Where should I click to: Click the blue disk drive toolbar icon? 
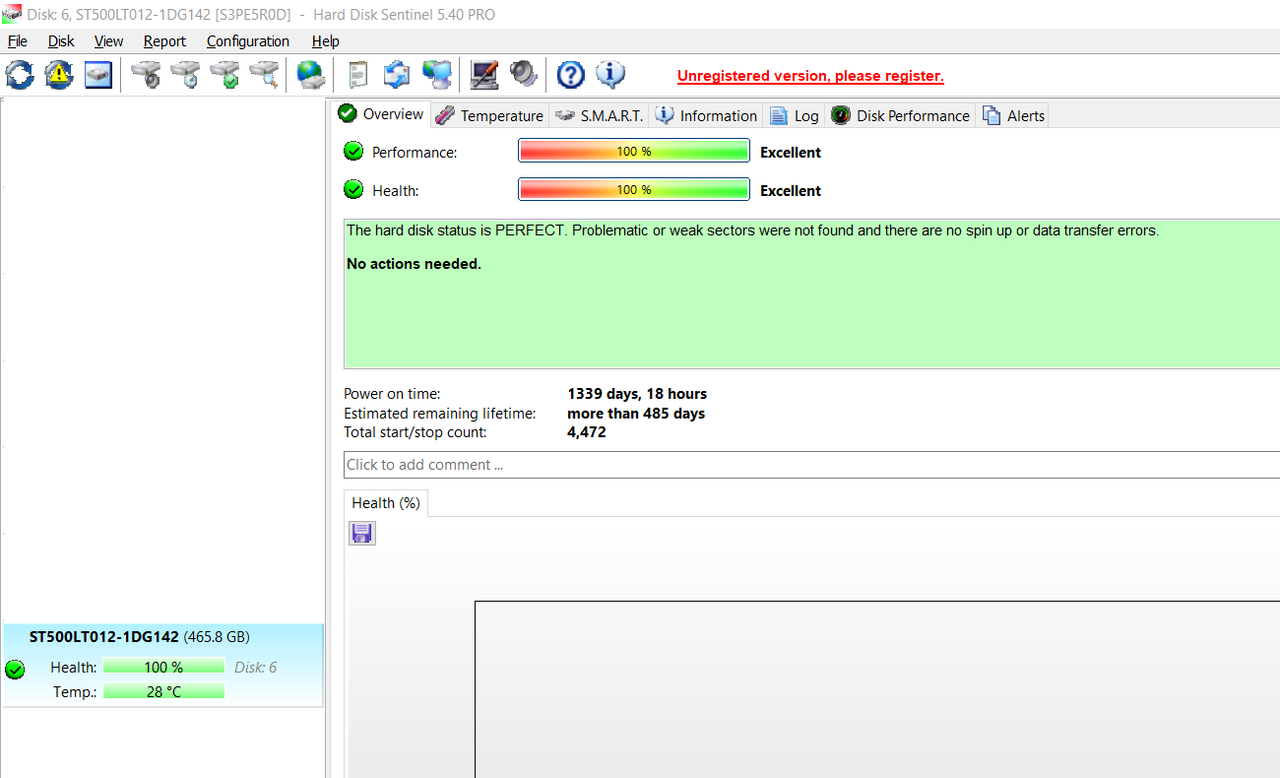(x=98, y=74)
